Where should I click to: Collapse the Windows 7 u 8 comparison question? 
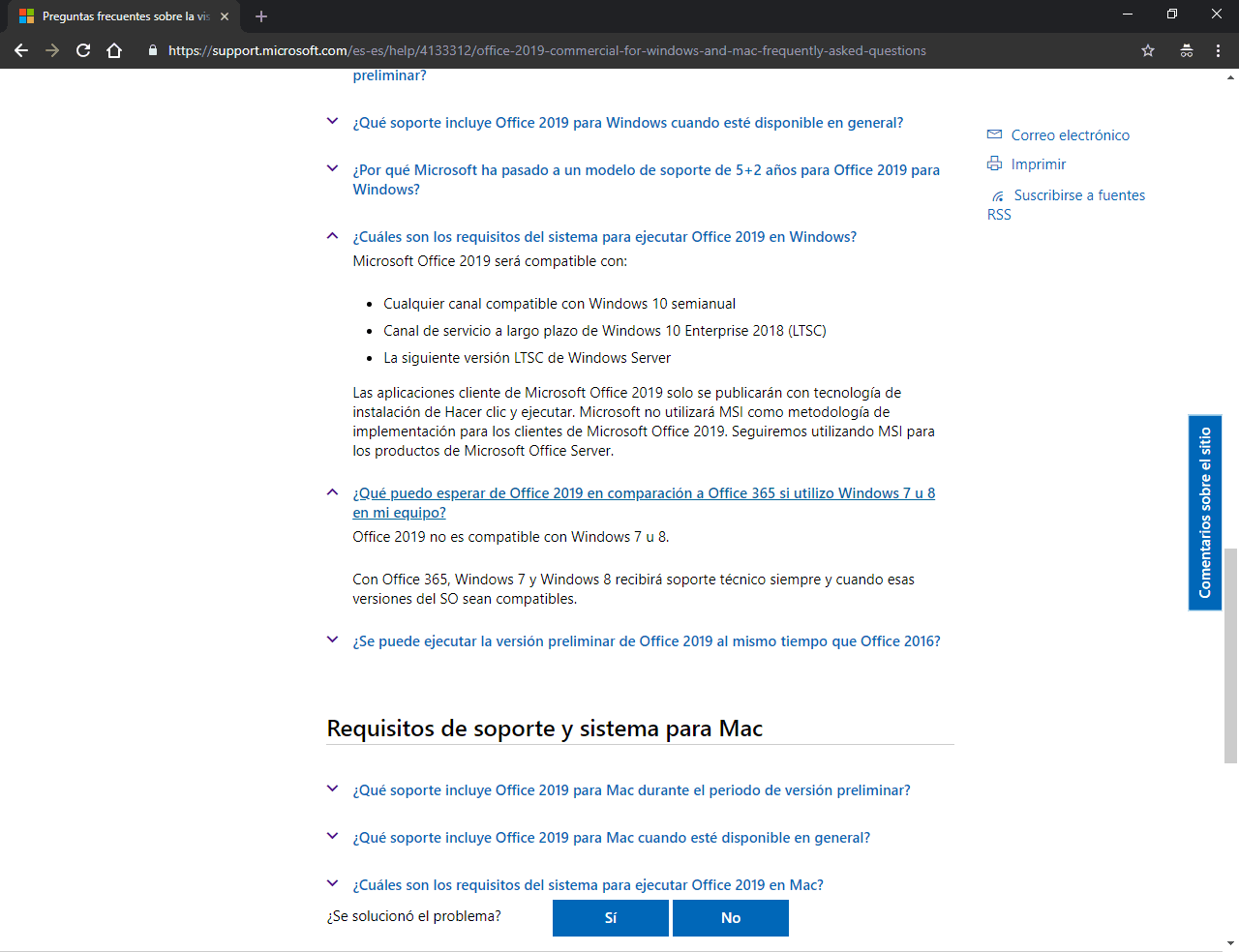(x=332, y=492)
